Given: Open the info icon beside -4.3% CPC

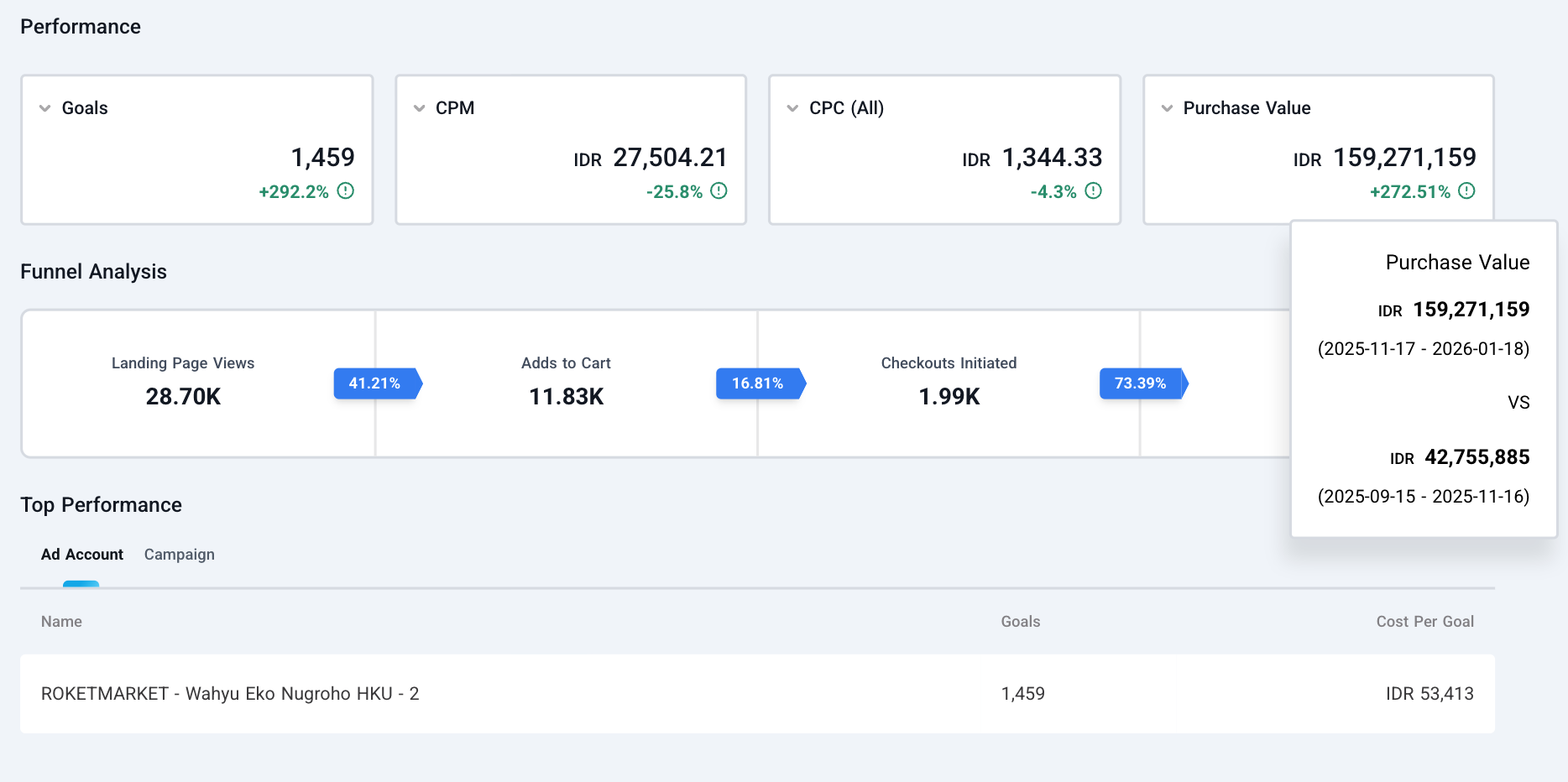Looking at the screenshot, I should [1093, 190].
